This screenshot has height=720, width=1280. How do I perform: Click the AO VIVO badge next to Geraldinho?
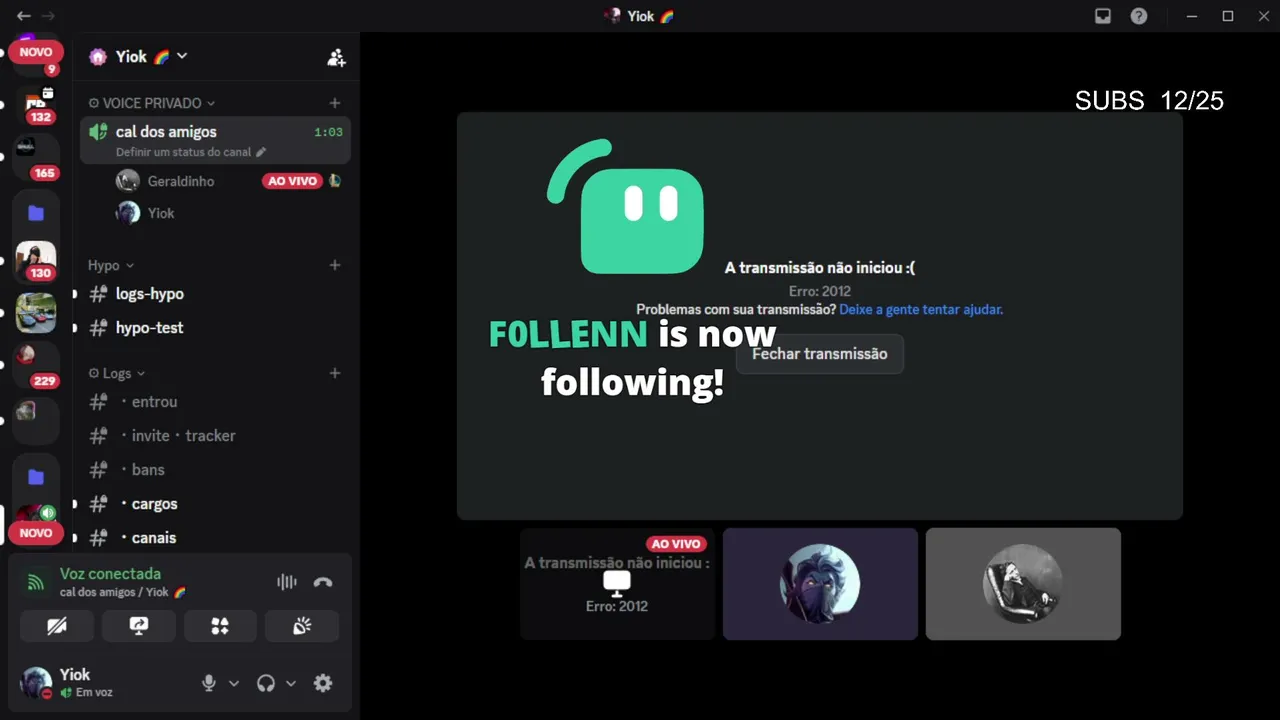[292, 181]
